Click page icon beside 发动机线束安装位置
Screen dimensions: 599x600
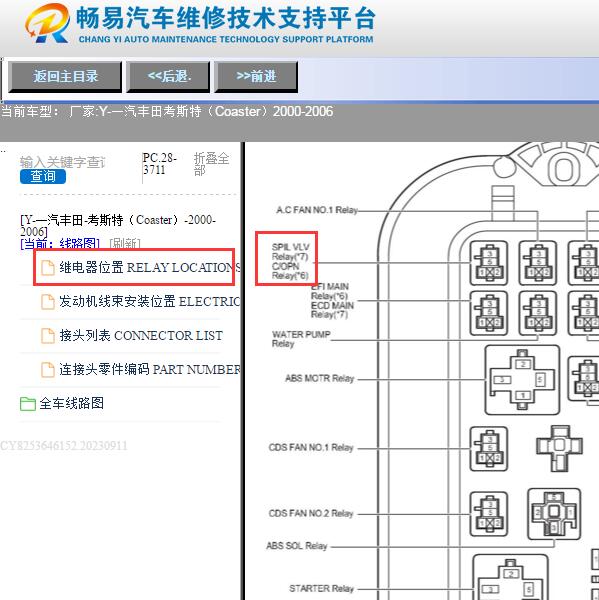pyautogui.click(x=48, y=302)
